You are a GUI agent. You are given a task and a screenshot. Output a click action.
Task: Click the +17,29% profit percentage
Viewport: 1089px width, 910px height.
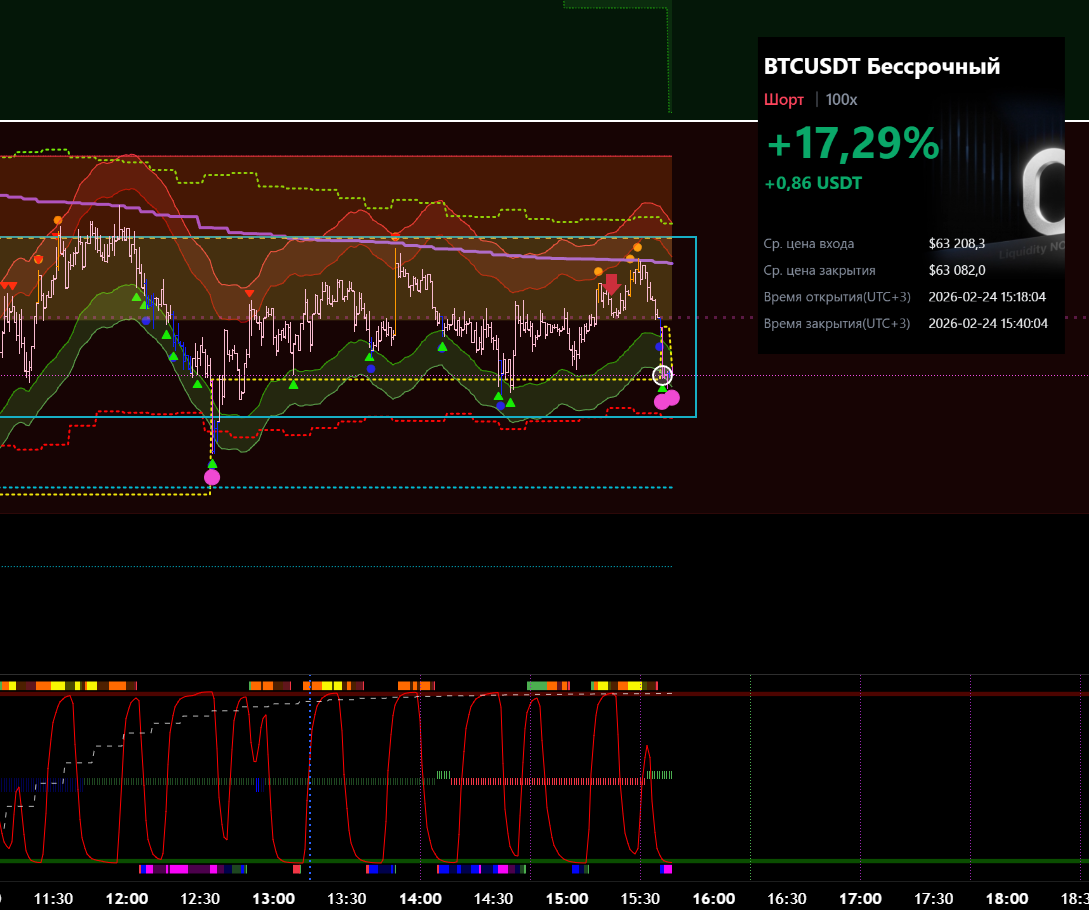pyautogui.click(x=852, y=145)
